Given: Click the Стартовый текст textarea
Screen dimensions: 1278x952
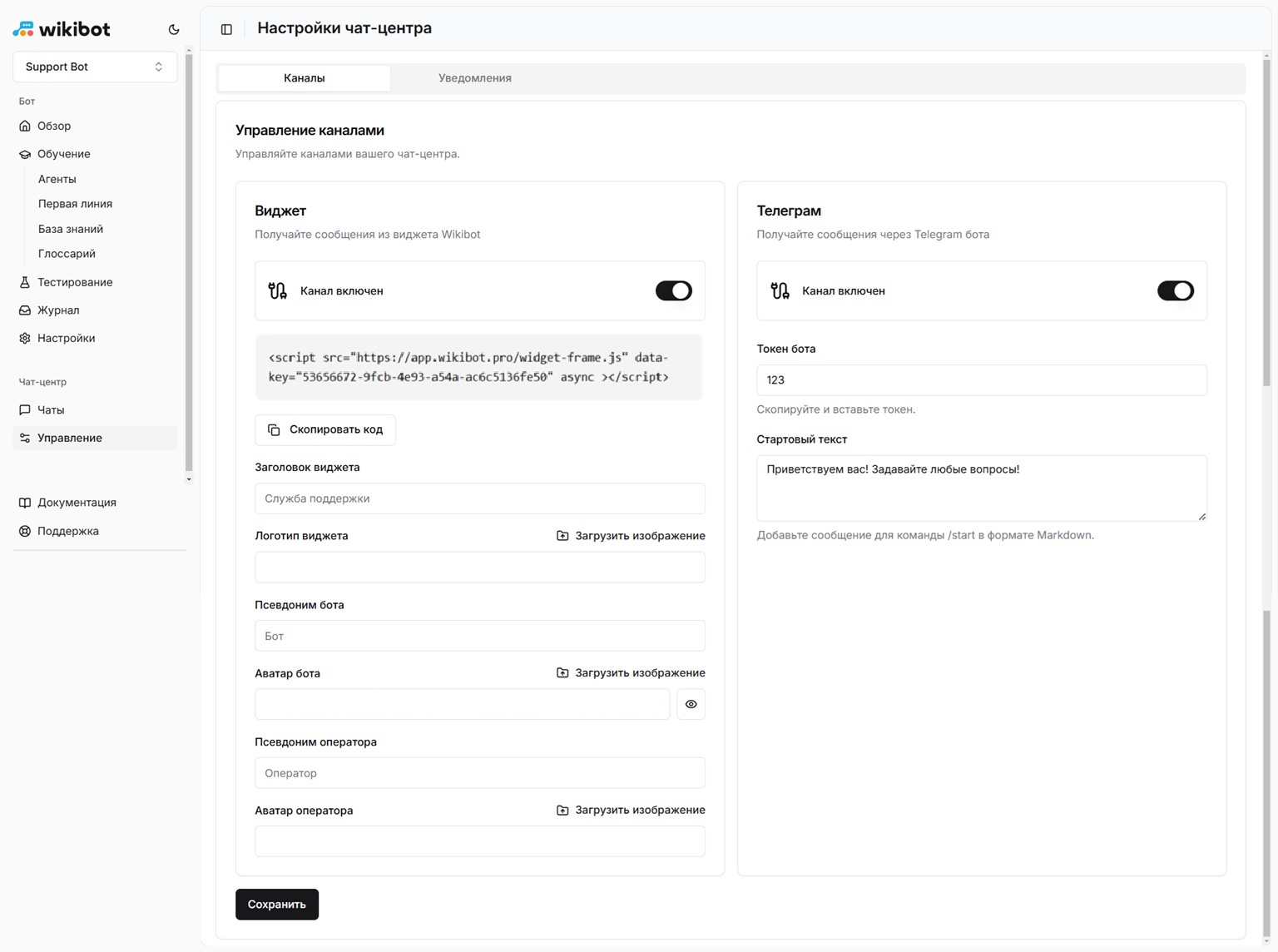Looking at the screenshot, I should 982,488.
